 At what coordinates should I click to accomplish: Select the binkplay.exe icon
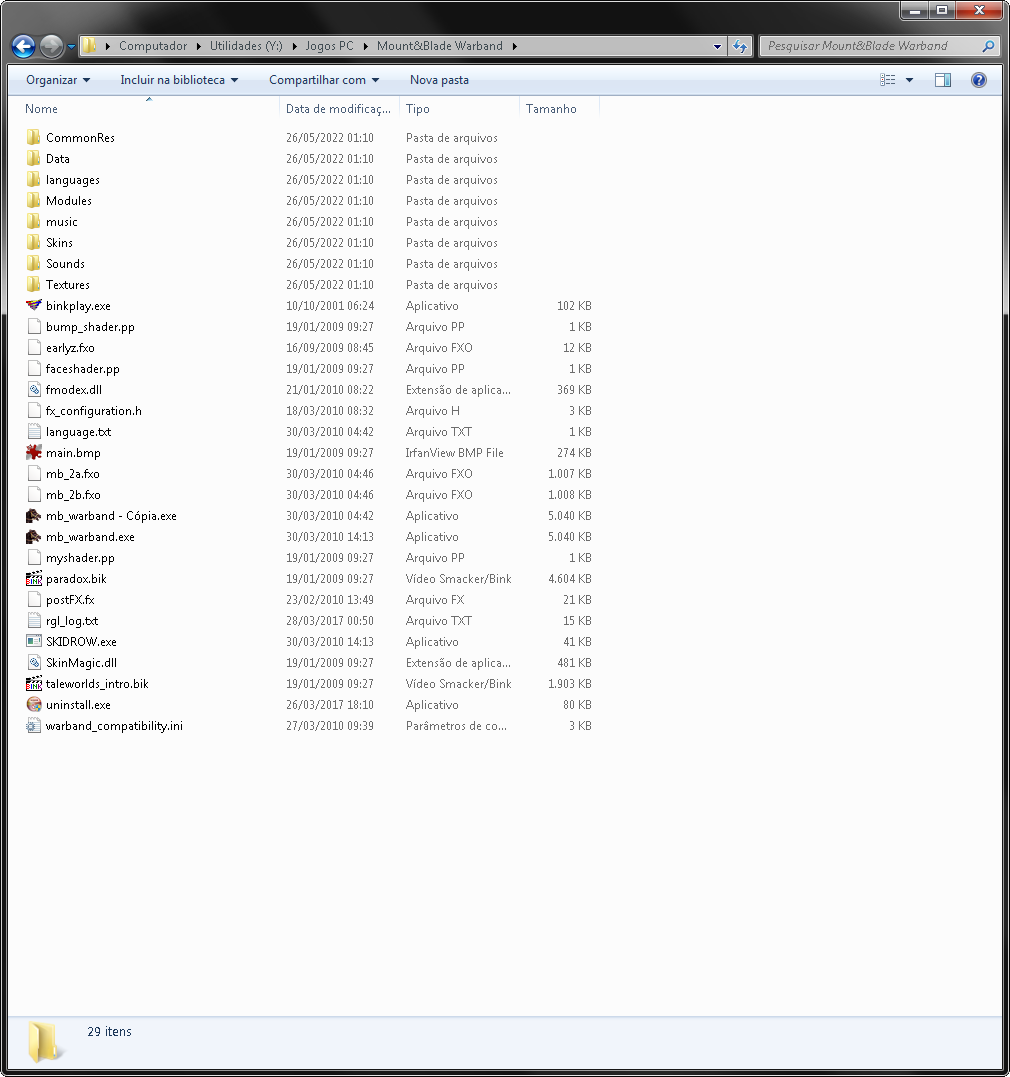(34, 306)
